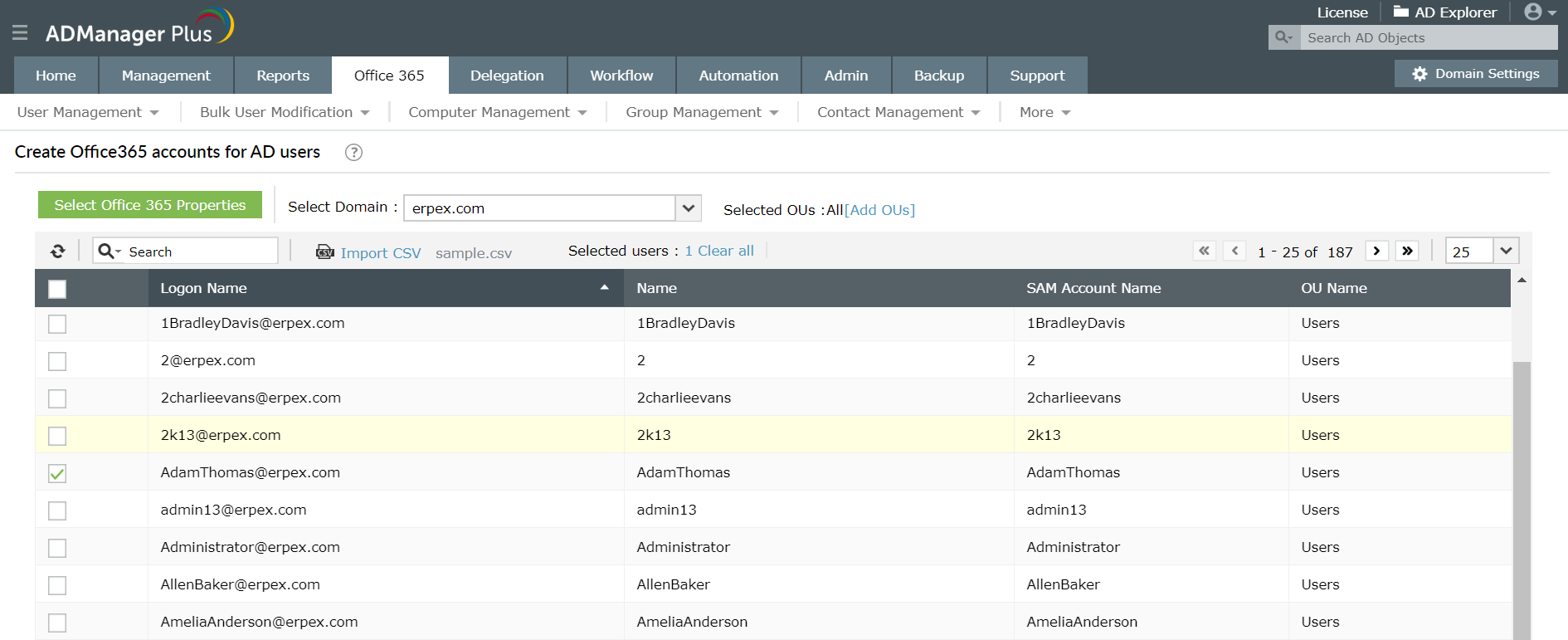Click the search magnifier in AD Objects

(x=1283, y=37)
